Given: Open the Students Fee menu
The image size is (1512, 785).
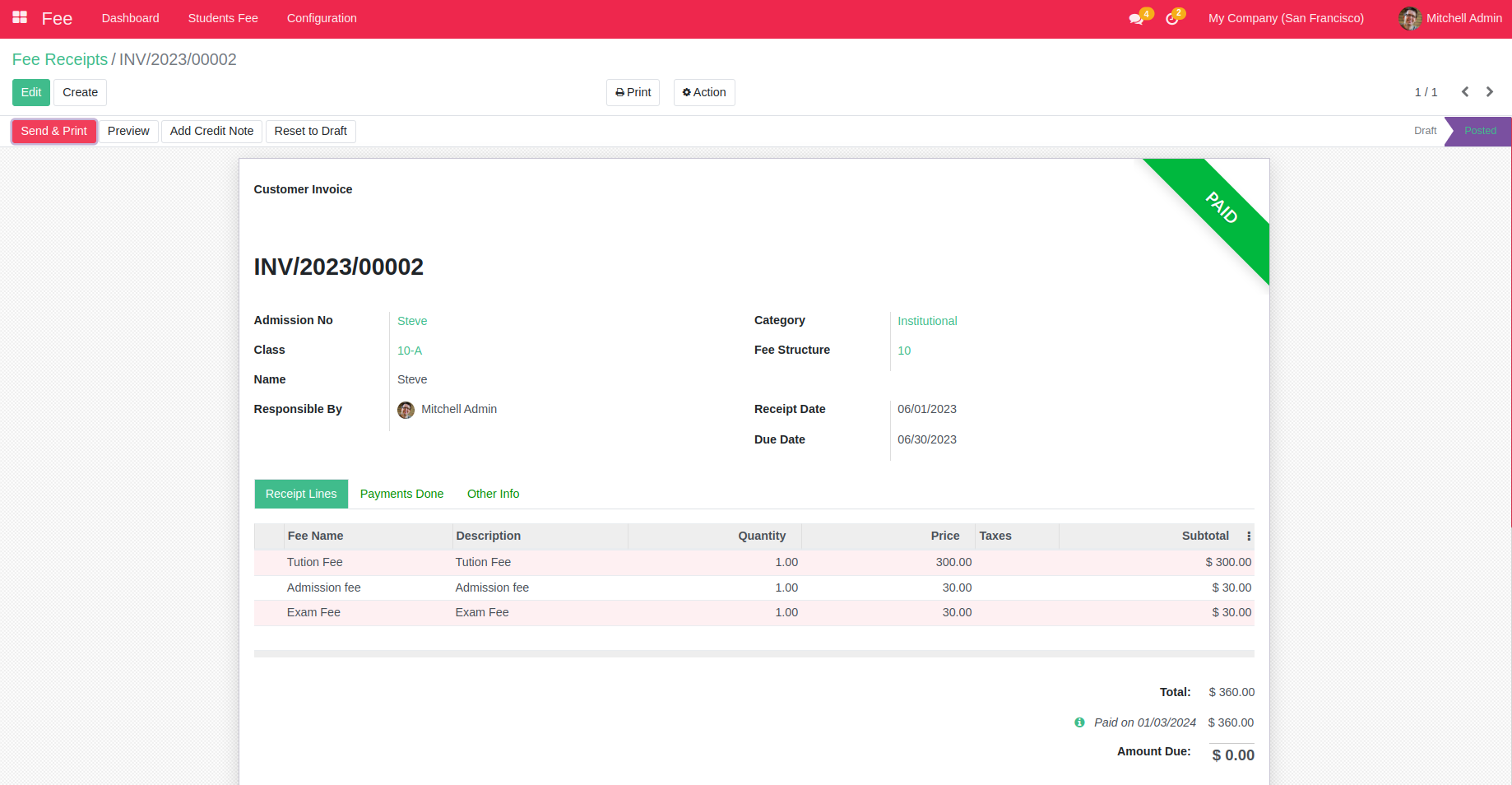Looking at the screenshot, I should (x=223, y=18).
